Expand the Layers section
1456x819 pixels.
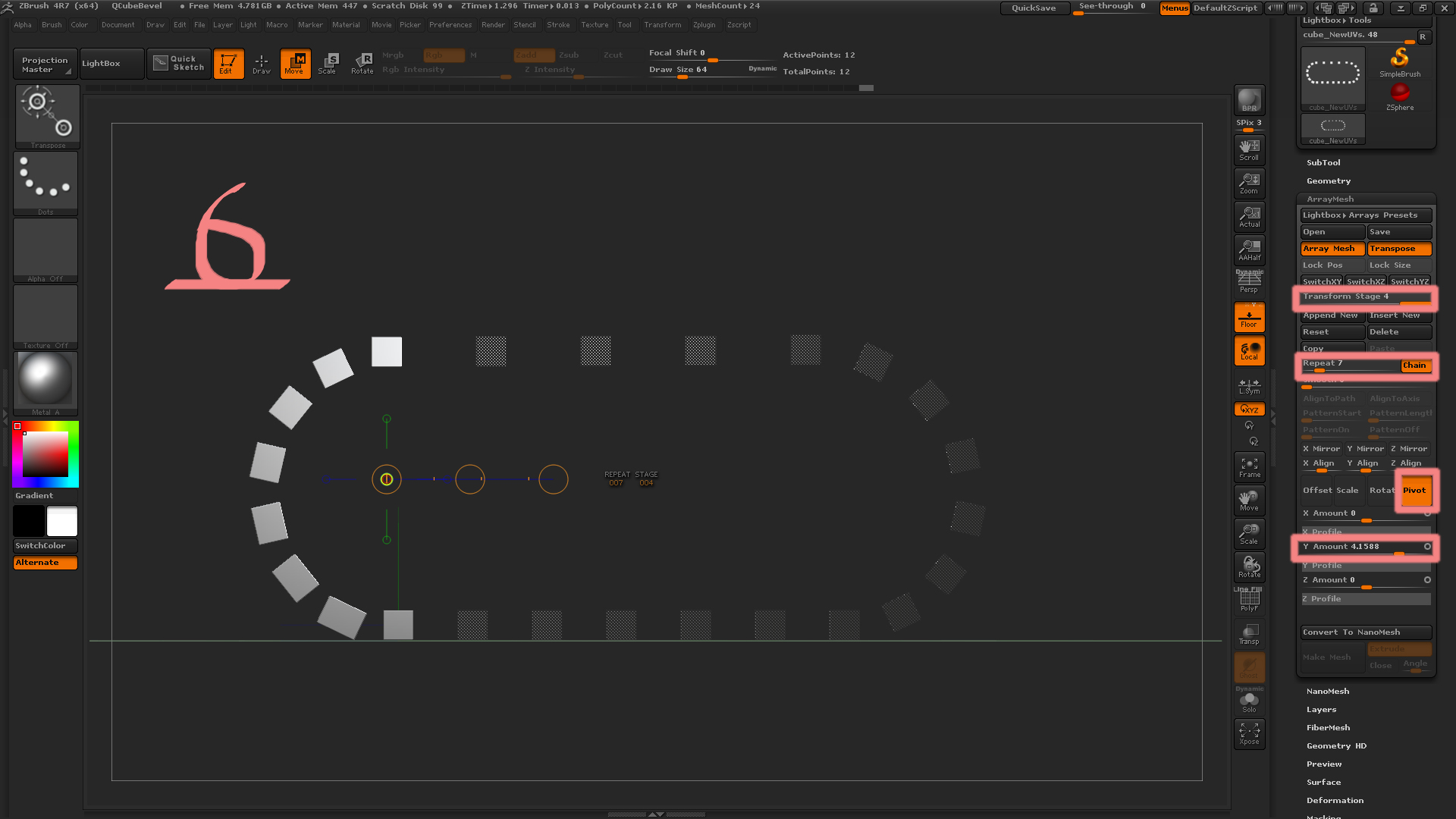(x=1321, y=710)
